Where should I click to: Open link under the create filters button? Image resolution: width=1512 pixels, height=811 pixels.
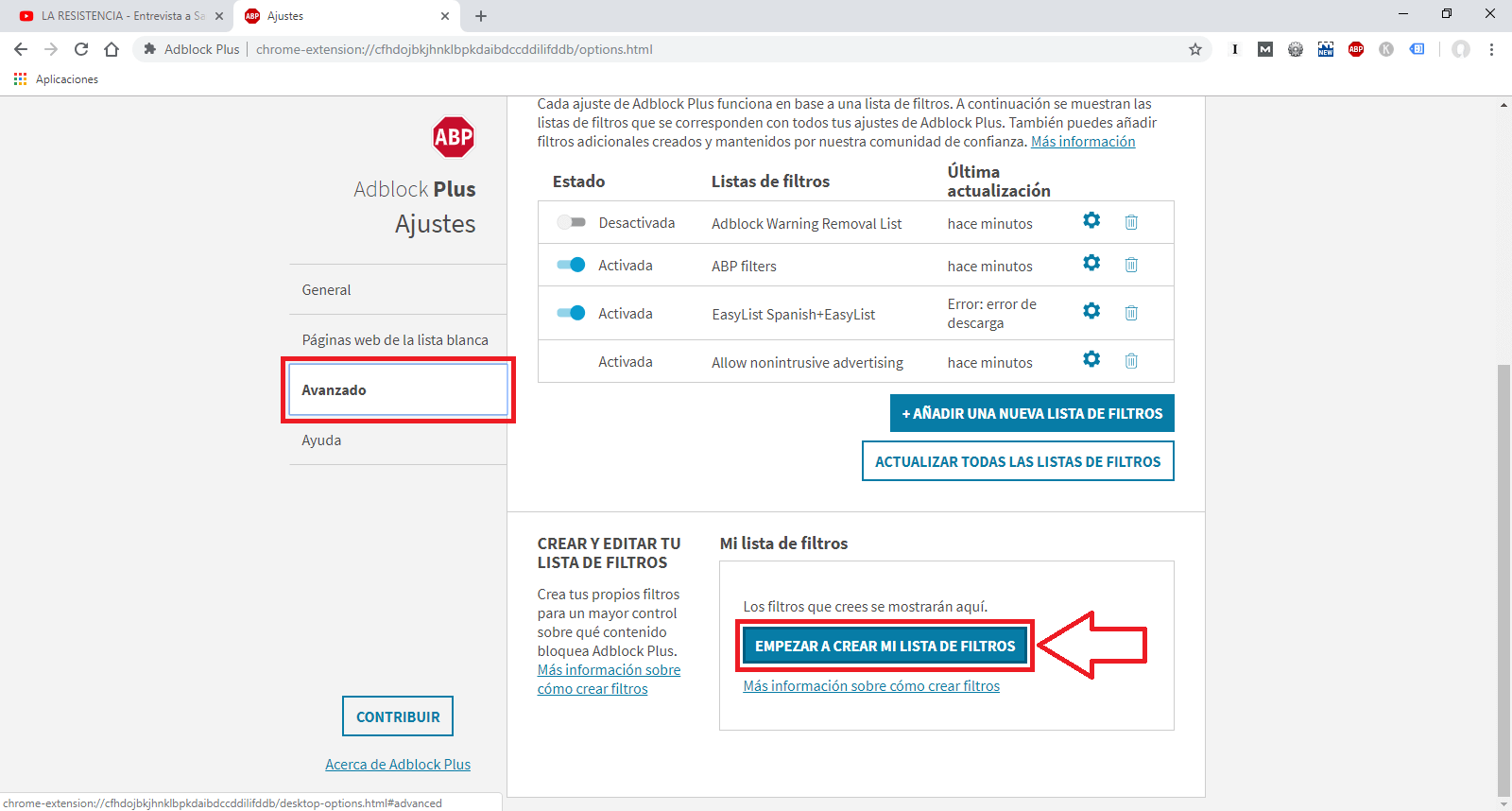click(x=871, y=685)
